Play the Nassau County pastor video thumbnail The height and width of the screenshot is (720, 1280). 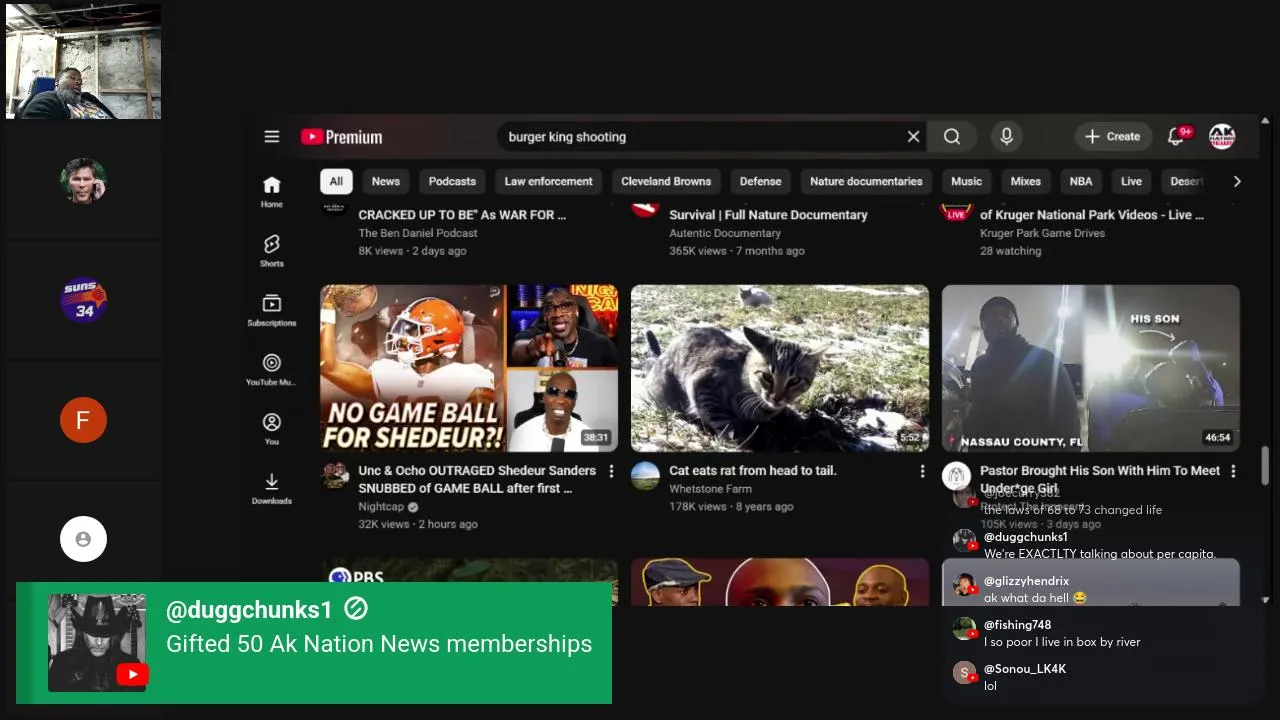[1091, 369]
